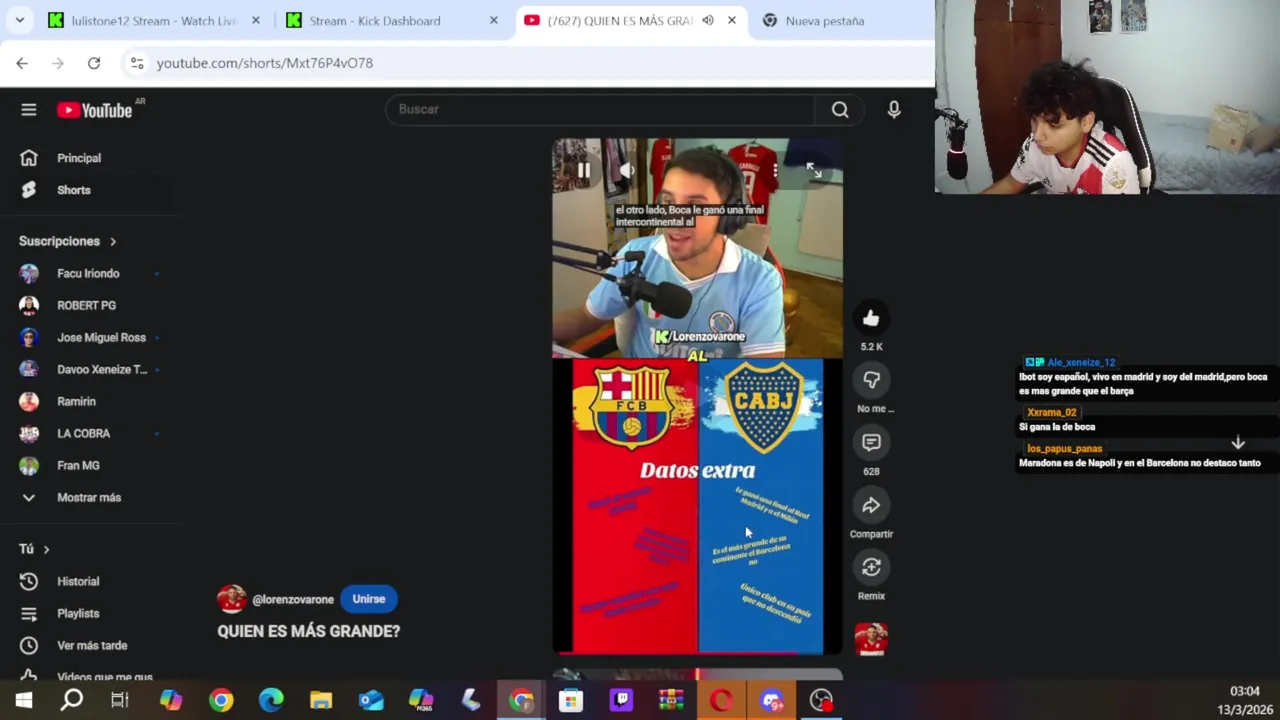Go forward in the browser
Viewport: 1280px width, 720px height.
(58, 63)
